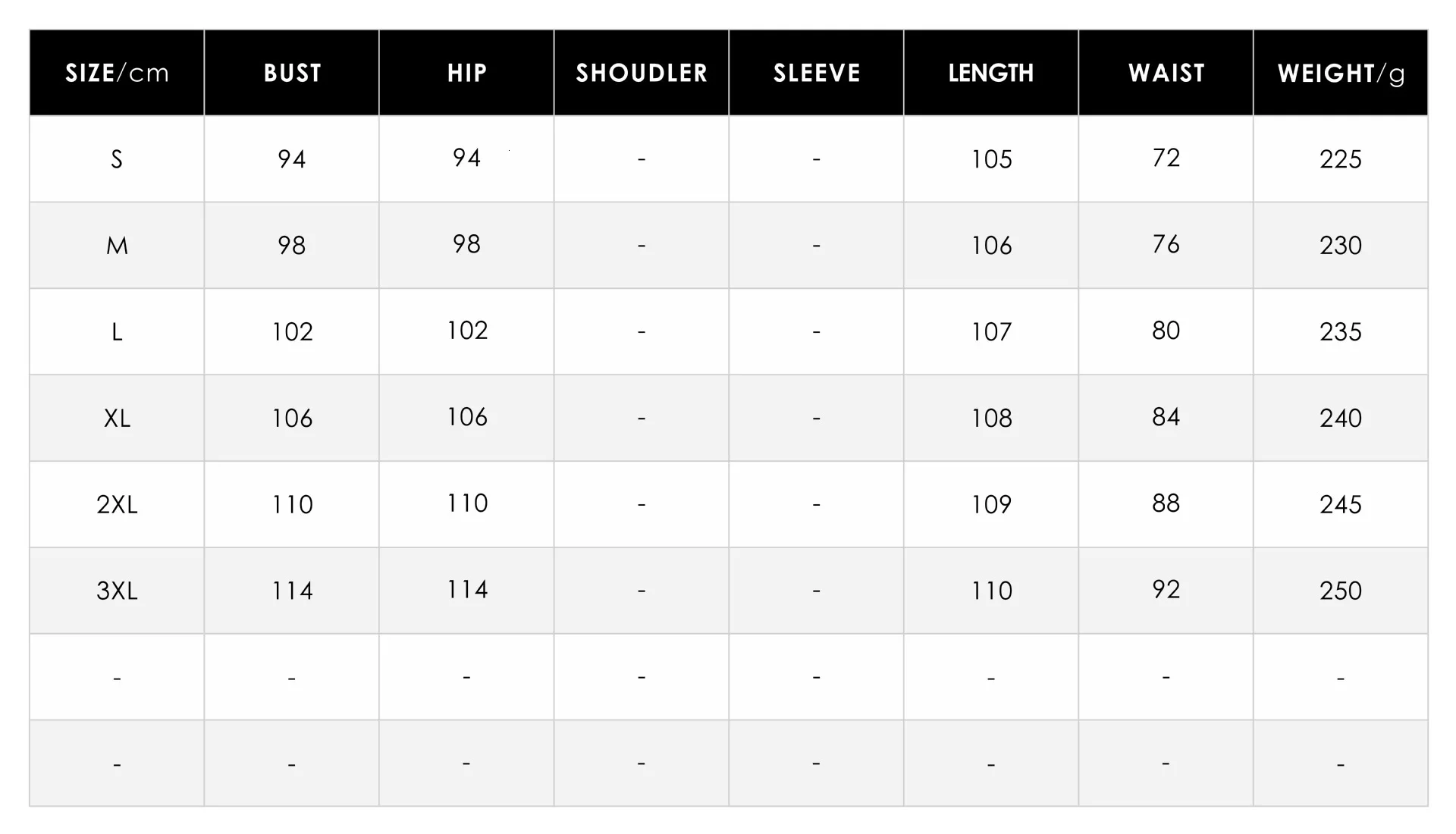
Task: Select the M size row label
Action: 117,246
